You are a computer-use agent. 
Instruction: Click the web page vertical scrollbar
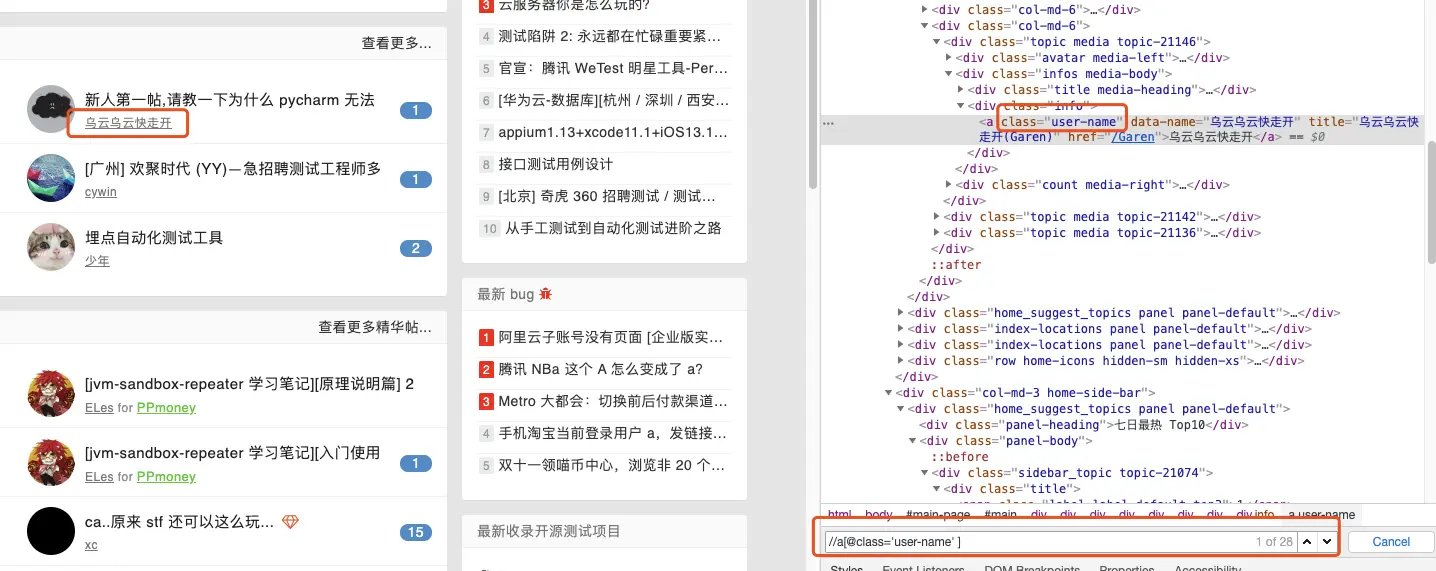pyautogui.click(x=813, y=95)
